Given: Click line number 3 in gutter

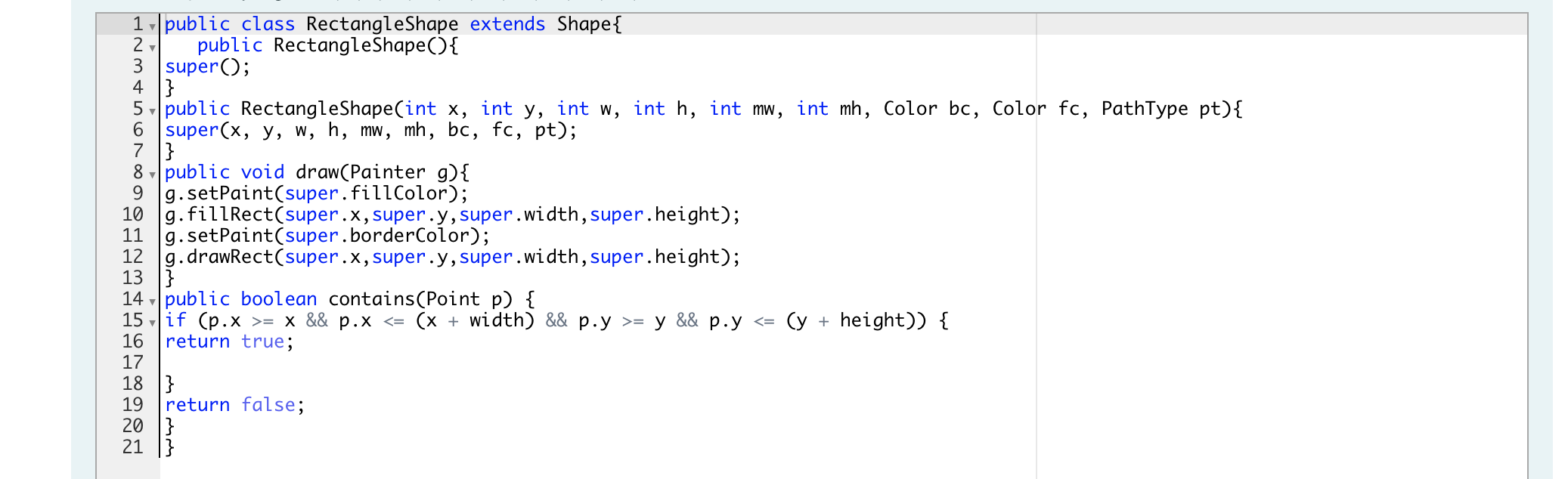Looking at the screenshot, I should coord(138,66).
